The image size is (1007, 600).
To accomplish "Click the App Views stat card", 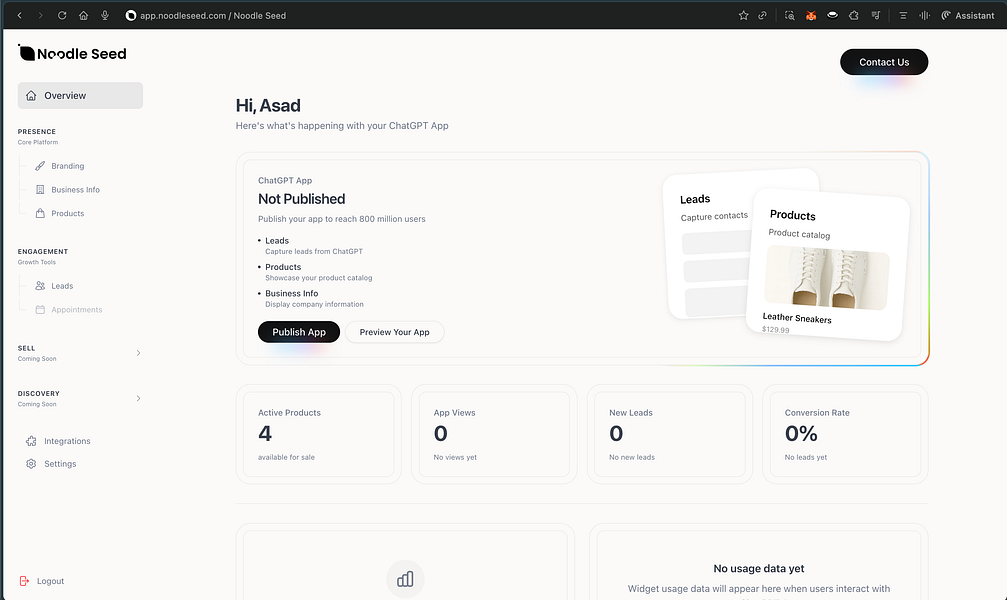I will (494, 434).
